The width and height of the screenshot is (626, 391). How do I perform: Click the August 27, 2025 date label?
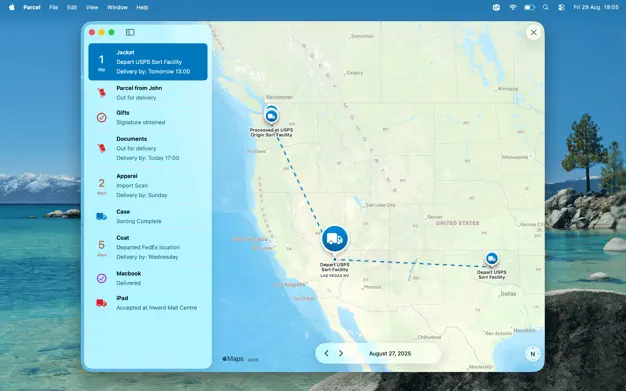click(x=390, y=353)
